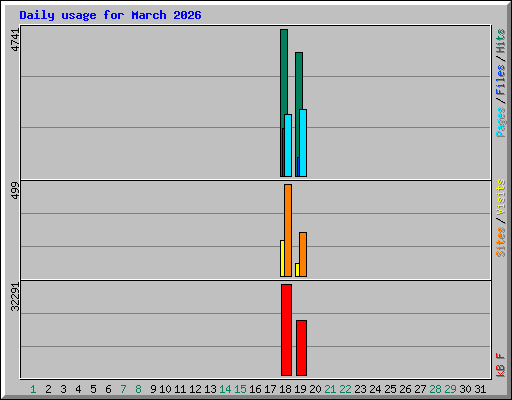Click the orange Sites legend label
512x400 pixels.
[500, 242]
